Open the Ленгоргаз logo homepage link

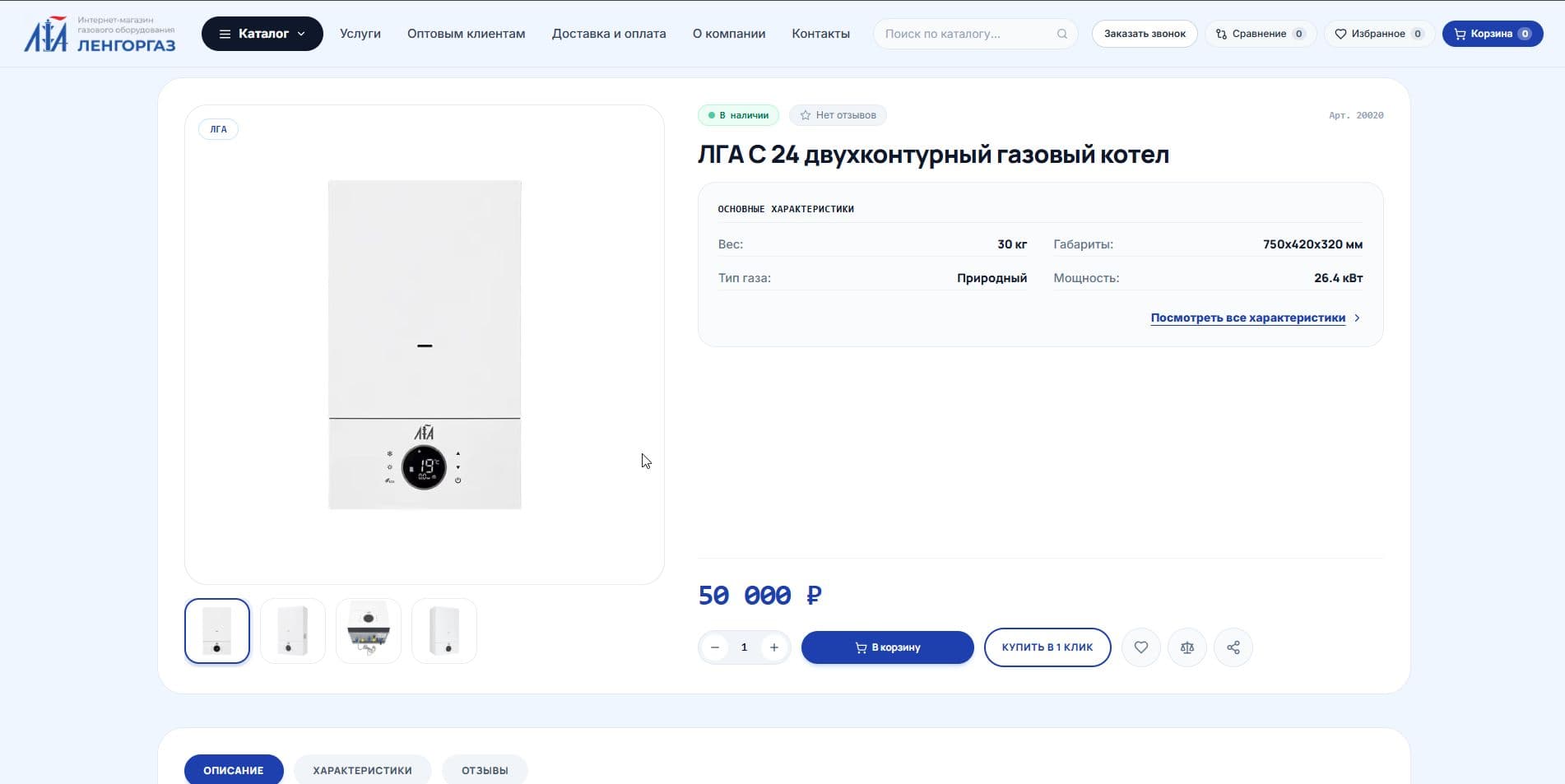tap(100, 34)
